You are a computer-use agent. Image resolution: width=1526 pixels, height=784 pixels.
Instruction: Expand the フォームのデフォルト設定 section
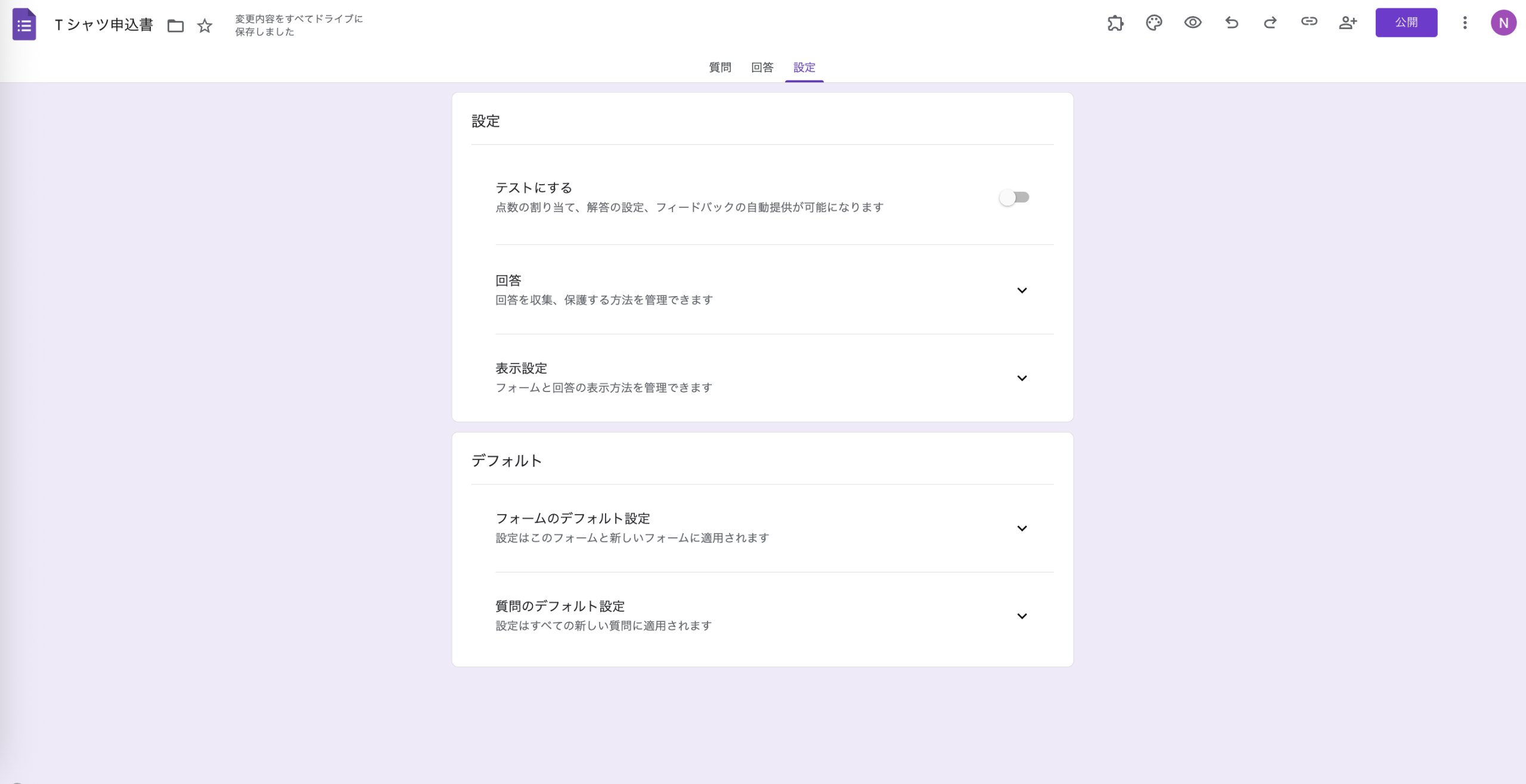(1023, 527)
